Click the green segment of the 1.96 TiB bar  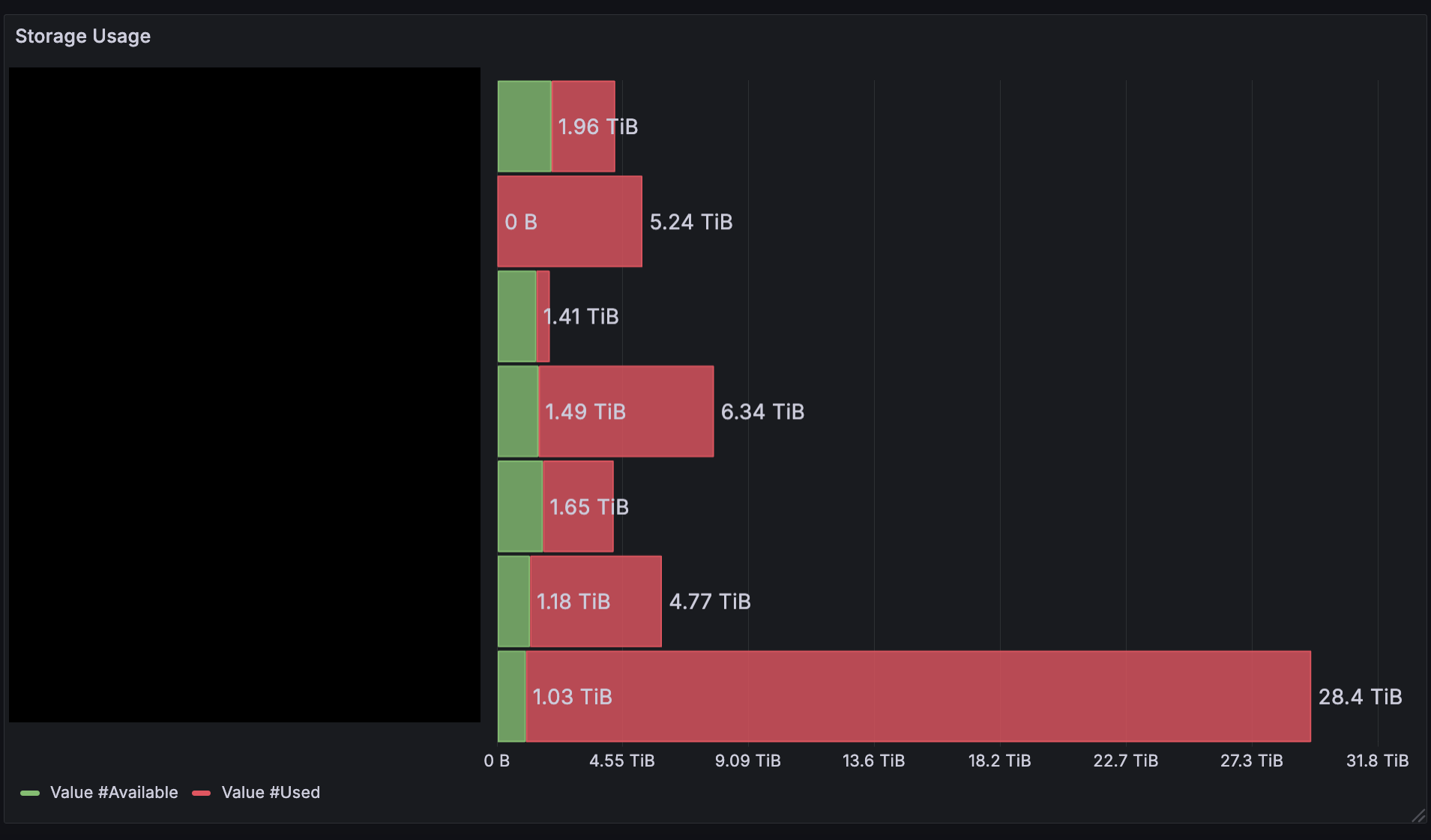(524, 126)
